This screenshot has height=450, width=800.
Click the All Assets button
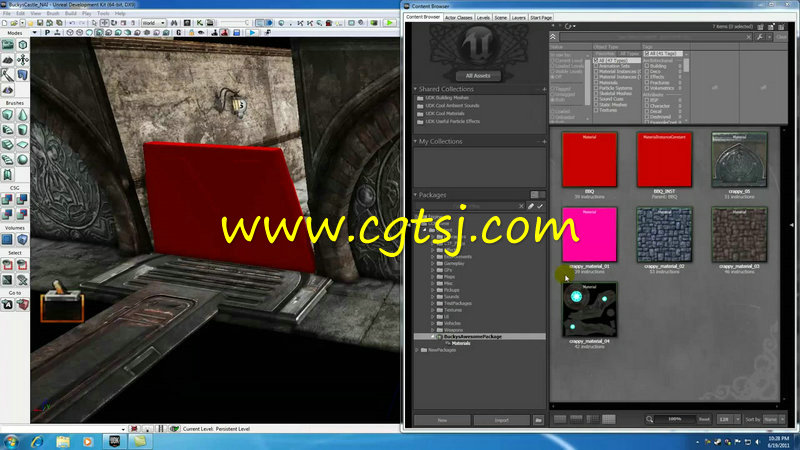click(478, 76)
